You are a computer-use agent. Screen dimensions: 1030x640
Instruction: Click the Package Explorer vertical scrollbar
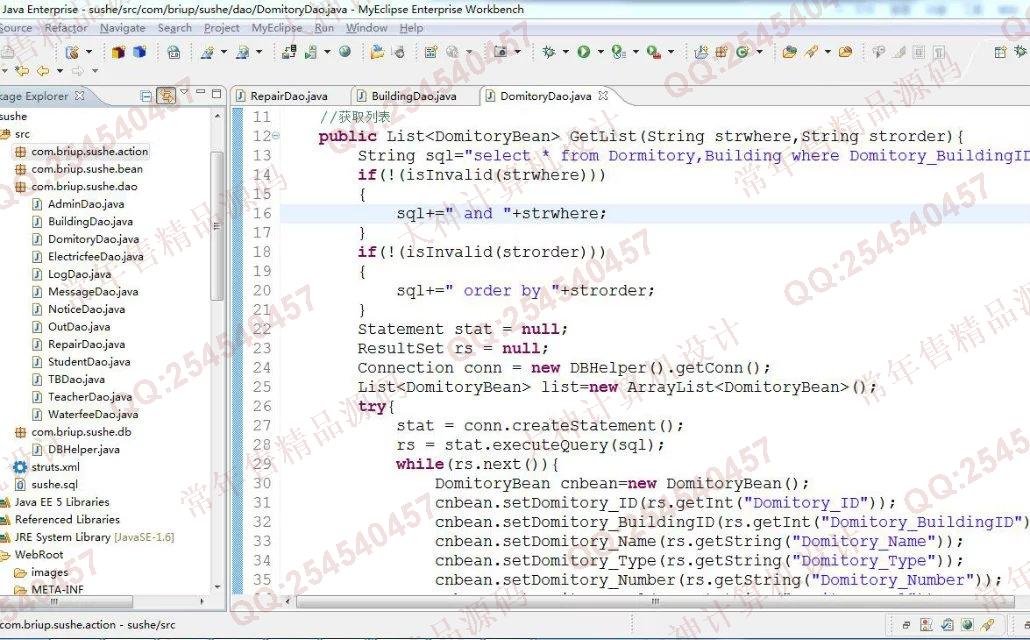(217, 225)
